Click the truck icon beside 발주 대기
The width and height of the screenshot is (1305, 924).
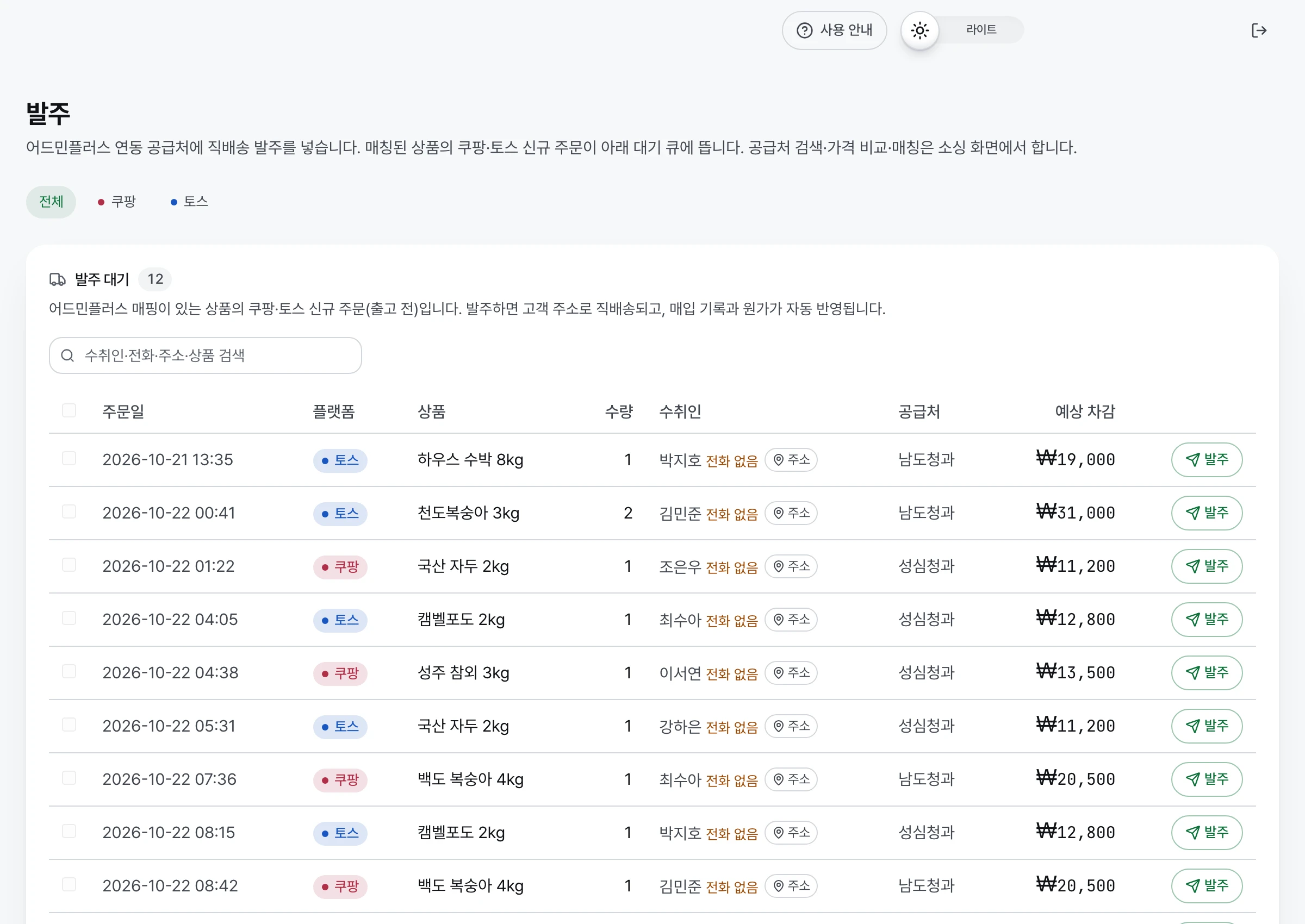click(x=58, y=279)
